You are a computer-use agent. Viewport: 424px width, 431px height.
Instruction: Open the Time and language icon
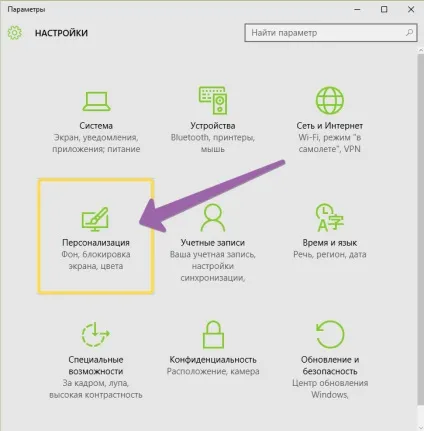(329, 218)
